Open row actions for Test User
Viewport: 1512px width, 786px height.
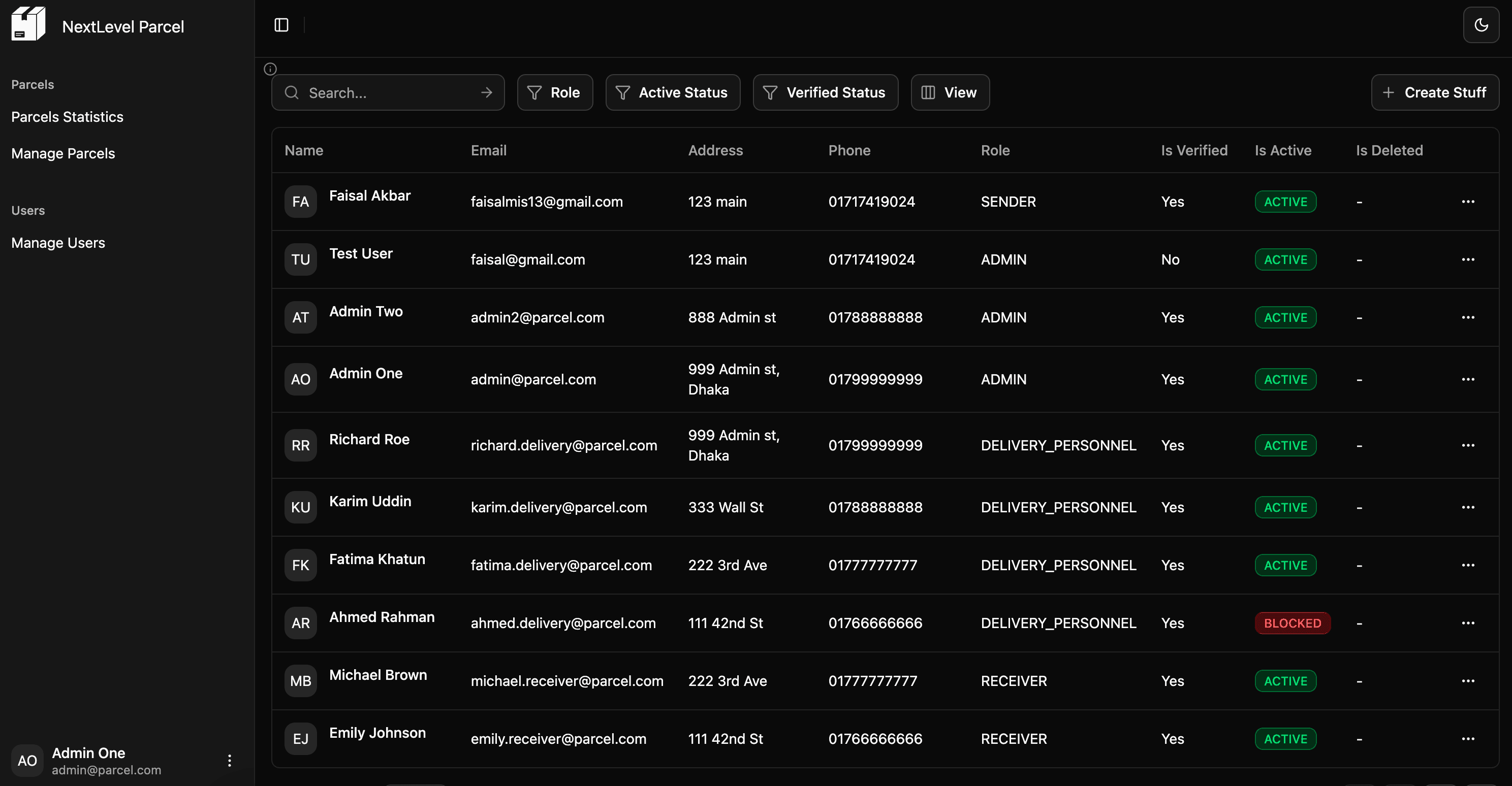(1467, 259)
